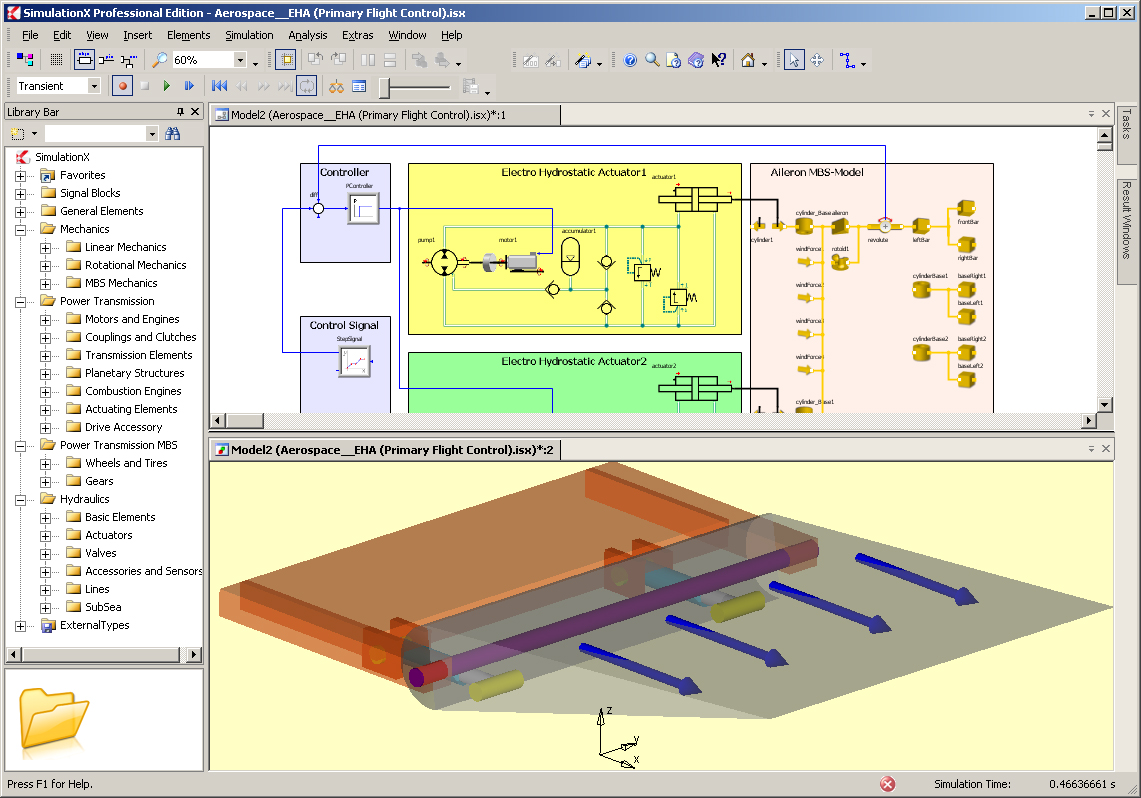Click the magnifier zoom tool icon
1141x798 pixels.
(159, 60)
